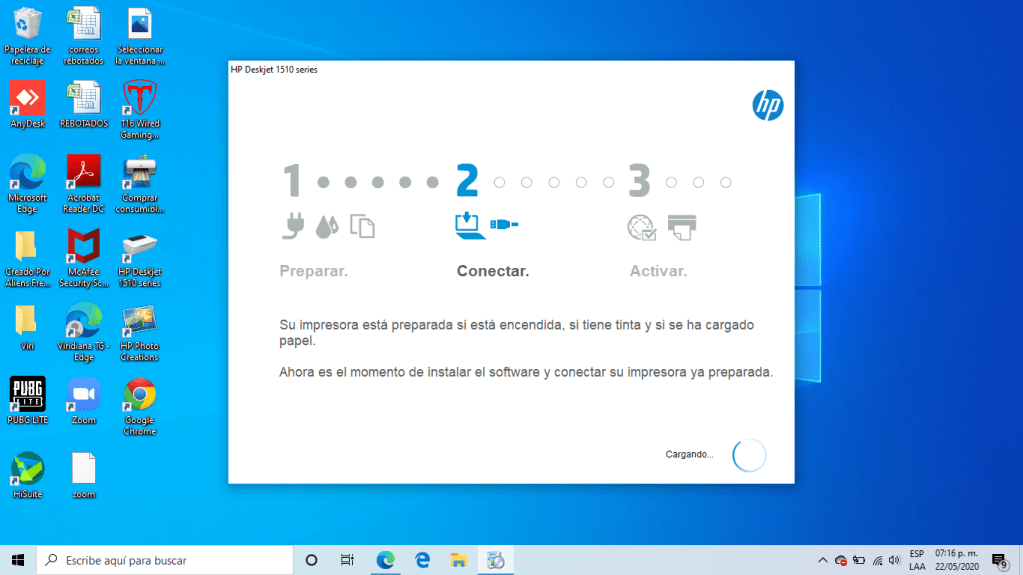
Task: Open Task View on the taskbar
Action: click(347, 560)
